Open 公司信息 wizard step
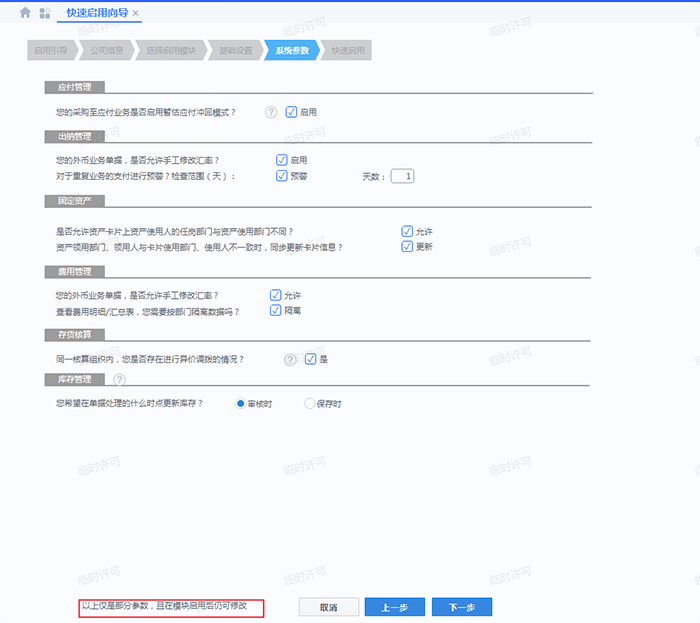The width and height of the screenshot is (700, 623). click(108, 50)
